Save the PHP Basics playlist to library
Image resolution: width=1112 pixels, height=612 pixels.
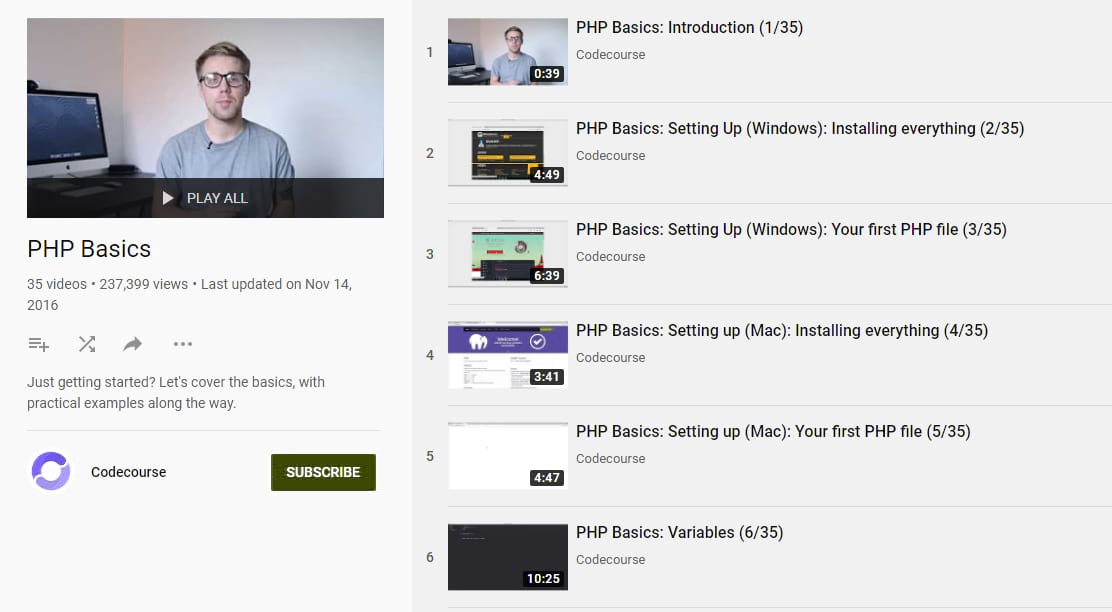[38, 344]
